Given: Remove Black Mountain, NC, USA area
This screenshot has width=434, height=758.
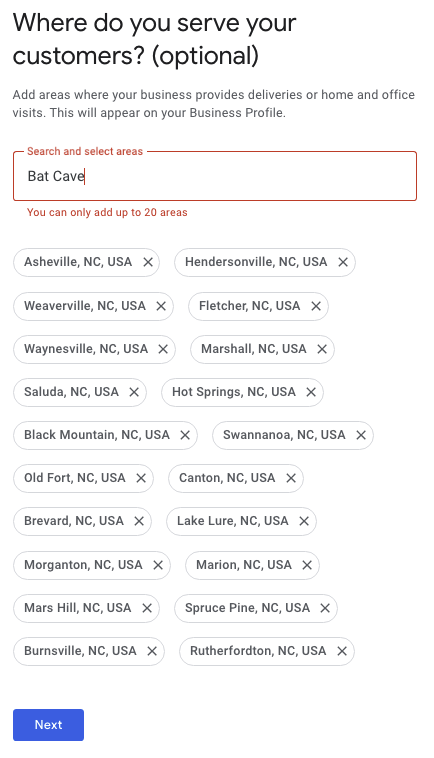Looking at the screenshot, I should [185, 435].
